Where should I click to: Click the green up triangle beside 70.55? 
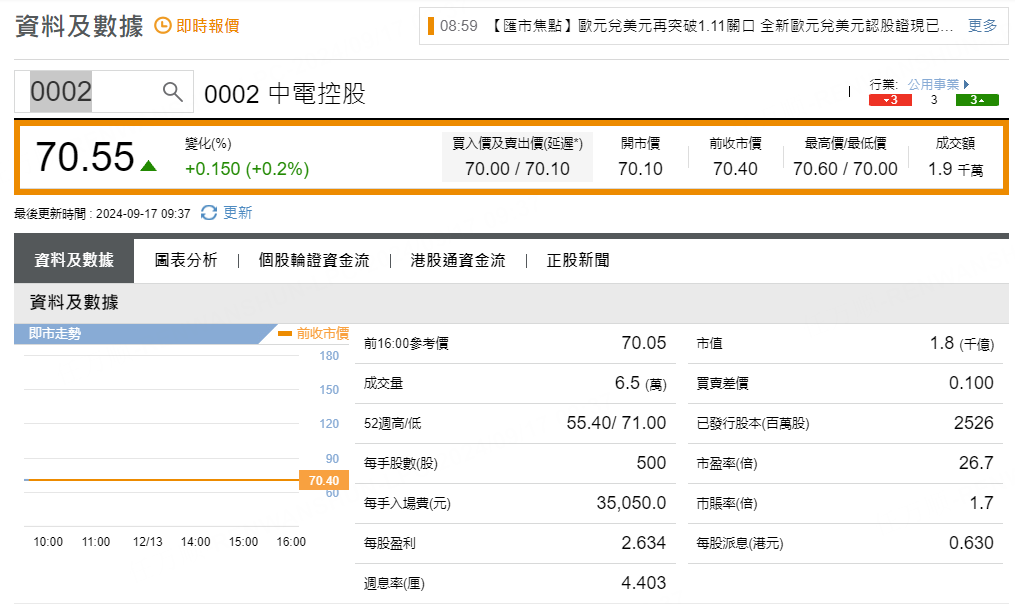(149, 166)
